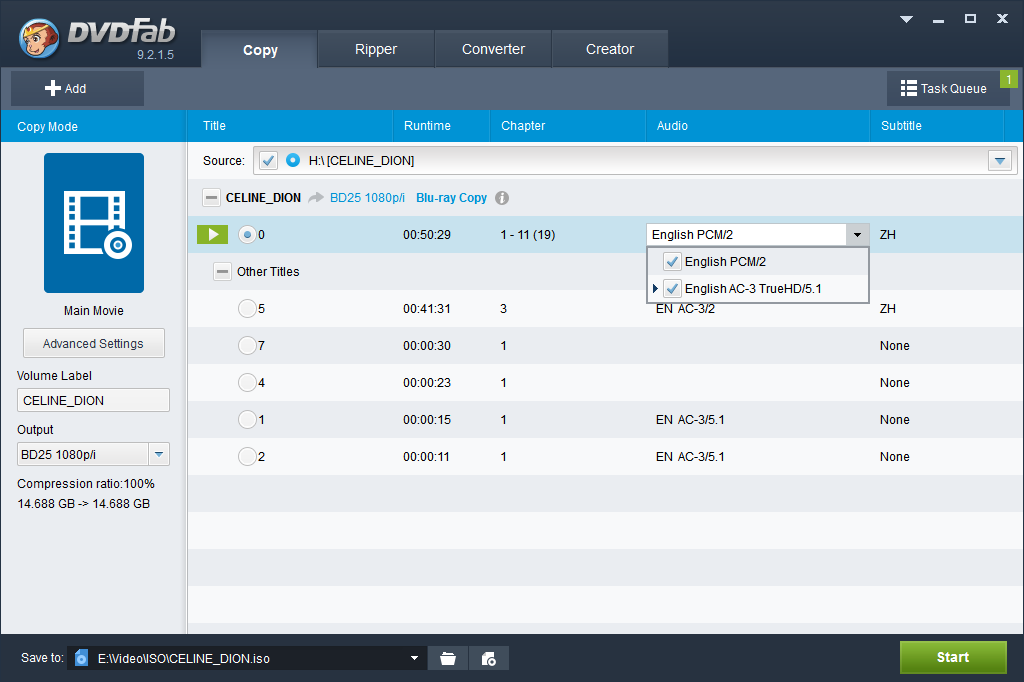Click ZH subtitle of title 5
The height and width of the screenshot is (682, 1024).
[888, 308]
